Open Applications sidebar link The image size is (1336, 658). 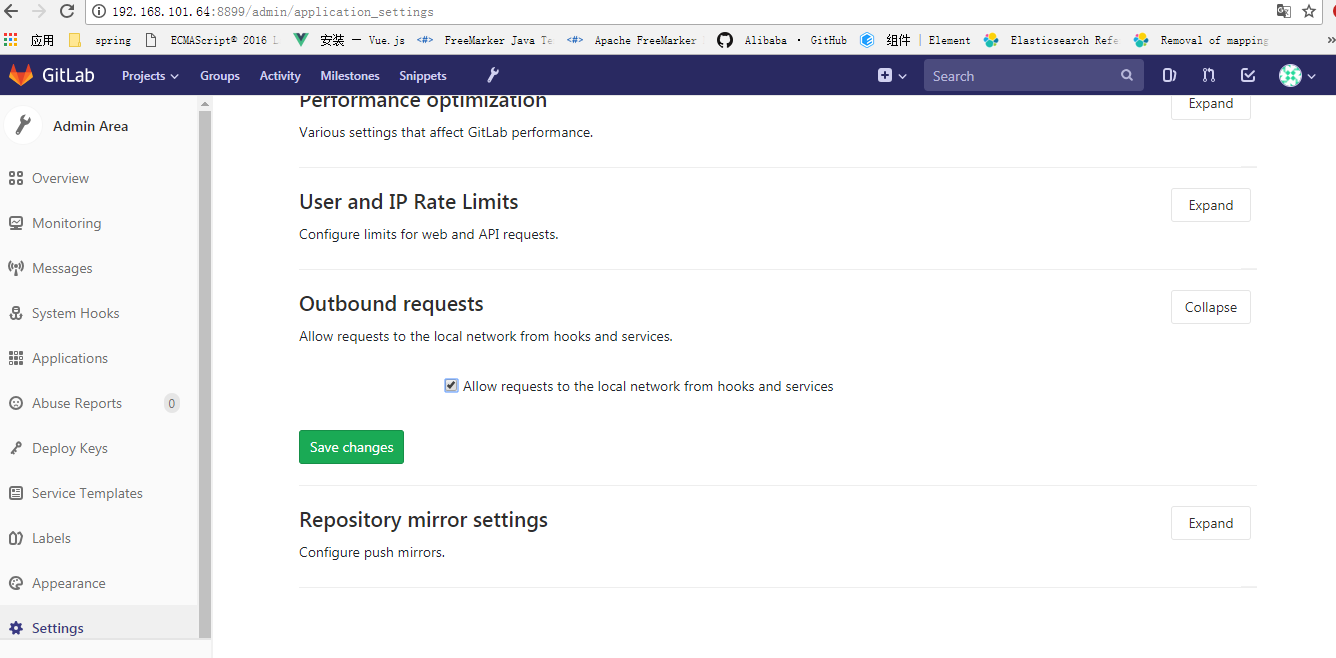[70, 358]
